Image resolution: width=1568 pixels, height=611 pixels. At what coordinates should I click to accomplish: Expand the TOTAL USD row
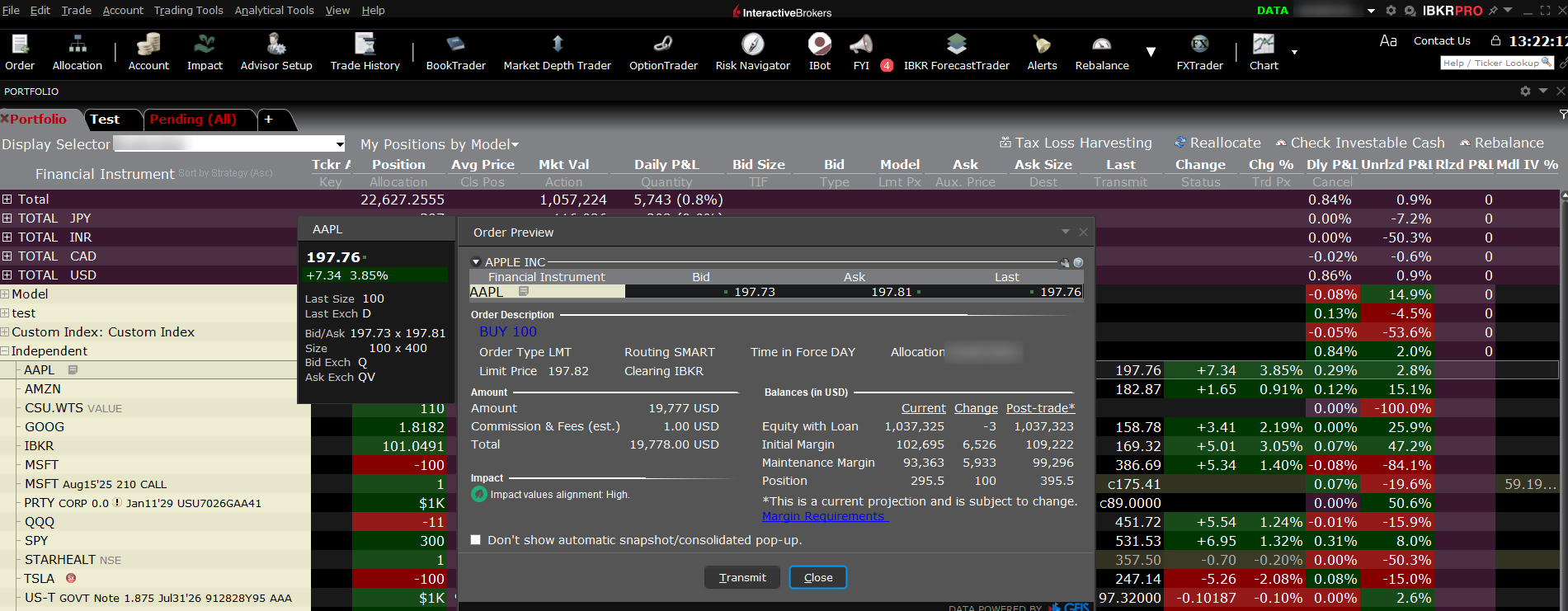tap(7, 275)
